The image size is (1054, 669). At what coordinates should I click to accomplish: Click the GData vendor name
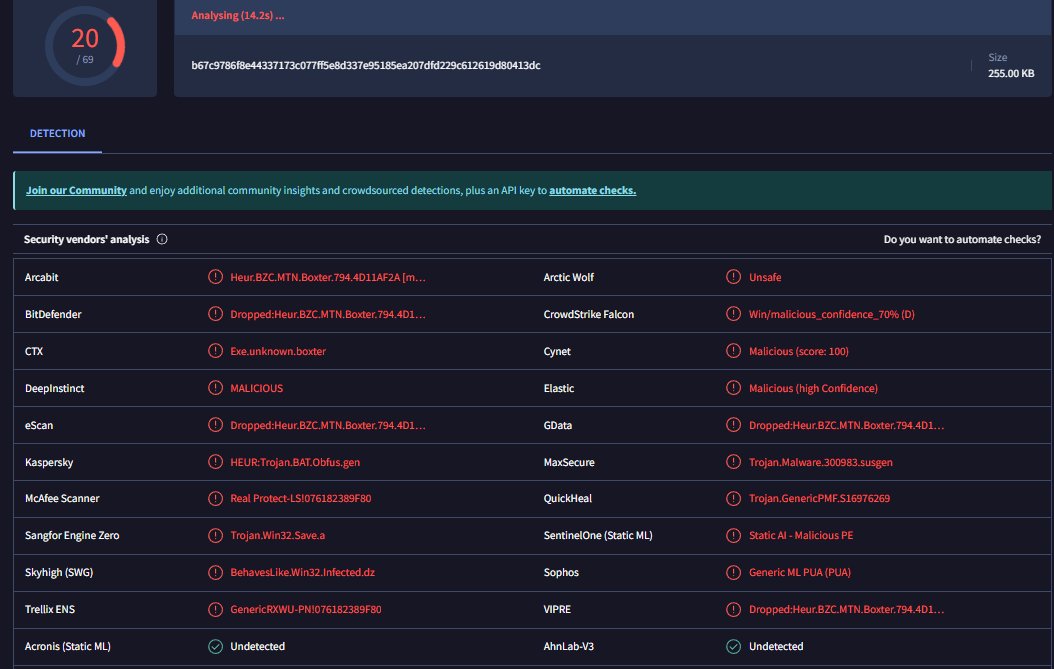[557, 425]
